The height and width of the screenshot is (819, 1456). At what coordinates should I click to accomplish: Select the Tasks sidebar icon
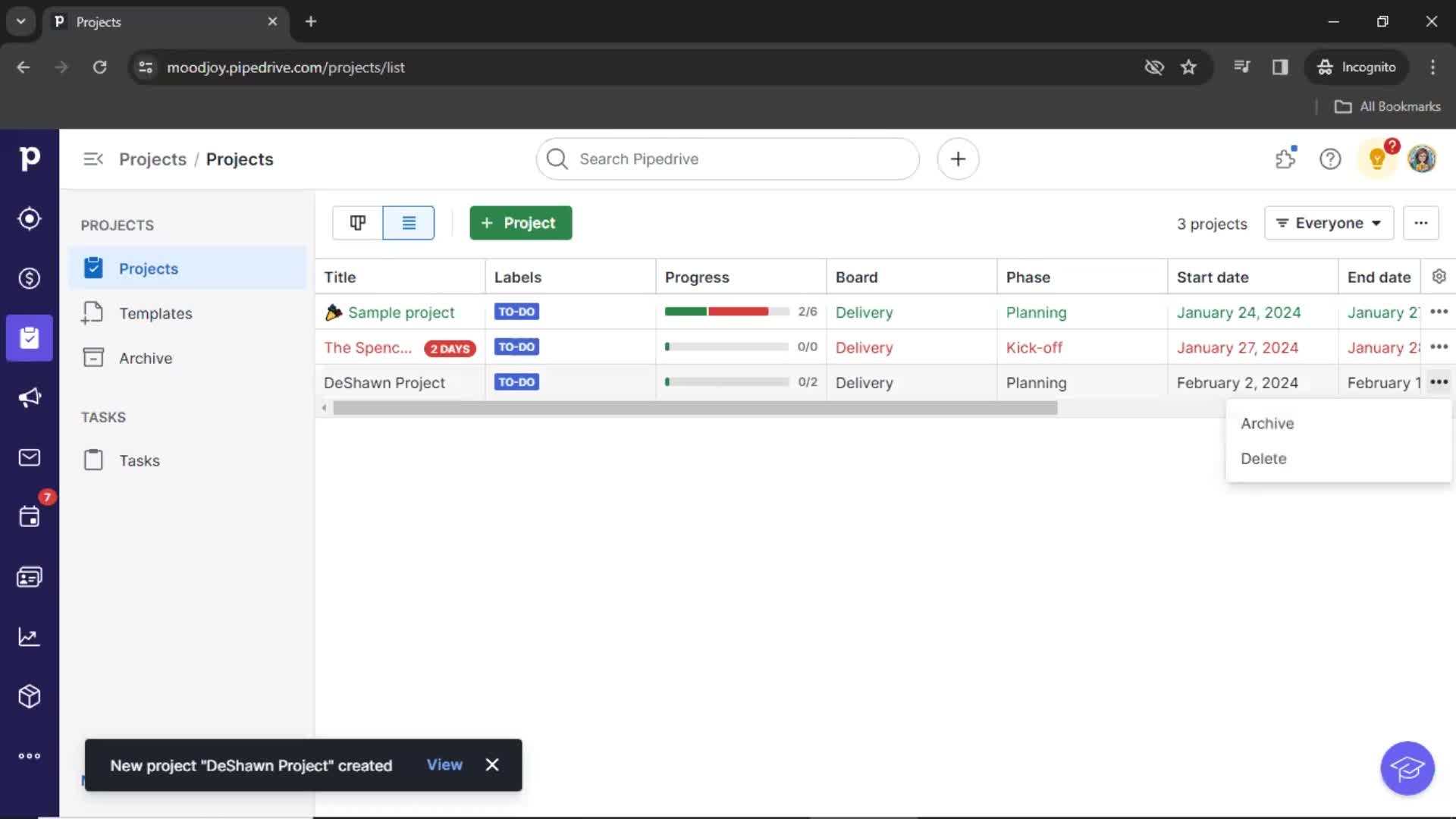93,460
